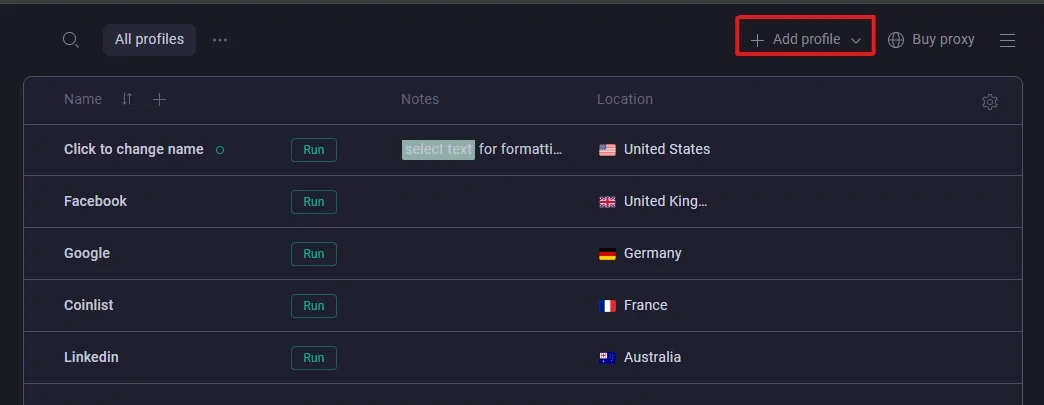Open the hamburger main menu icon
Screen dimensions: 1044x405
click(1008, 40)
